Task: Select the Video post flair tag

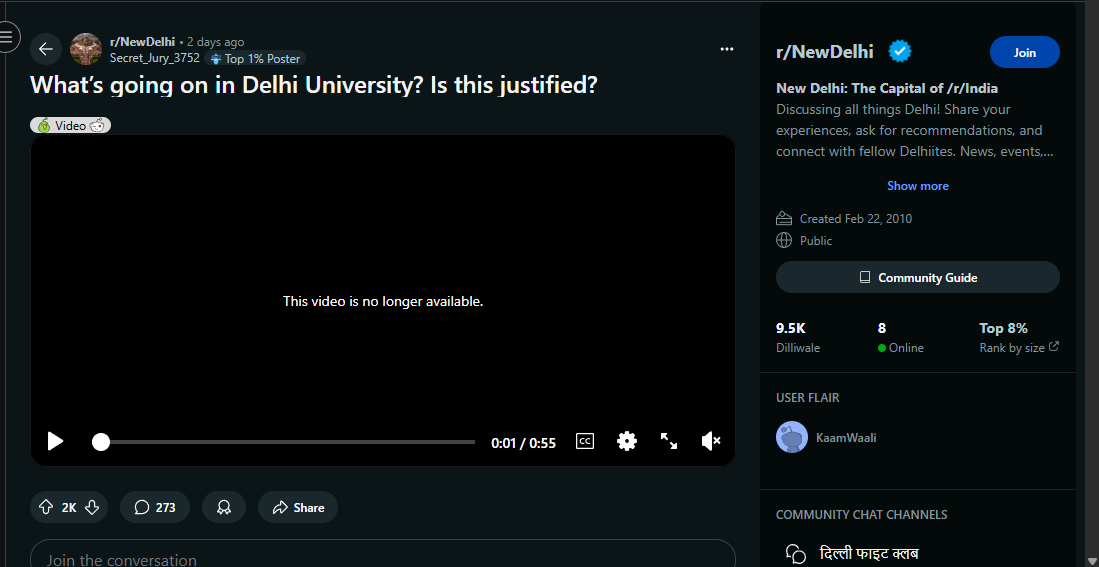Action: click(70, 125)
